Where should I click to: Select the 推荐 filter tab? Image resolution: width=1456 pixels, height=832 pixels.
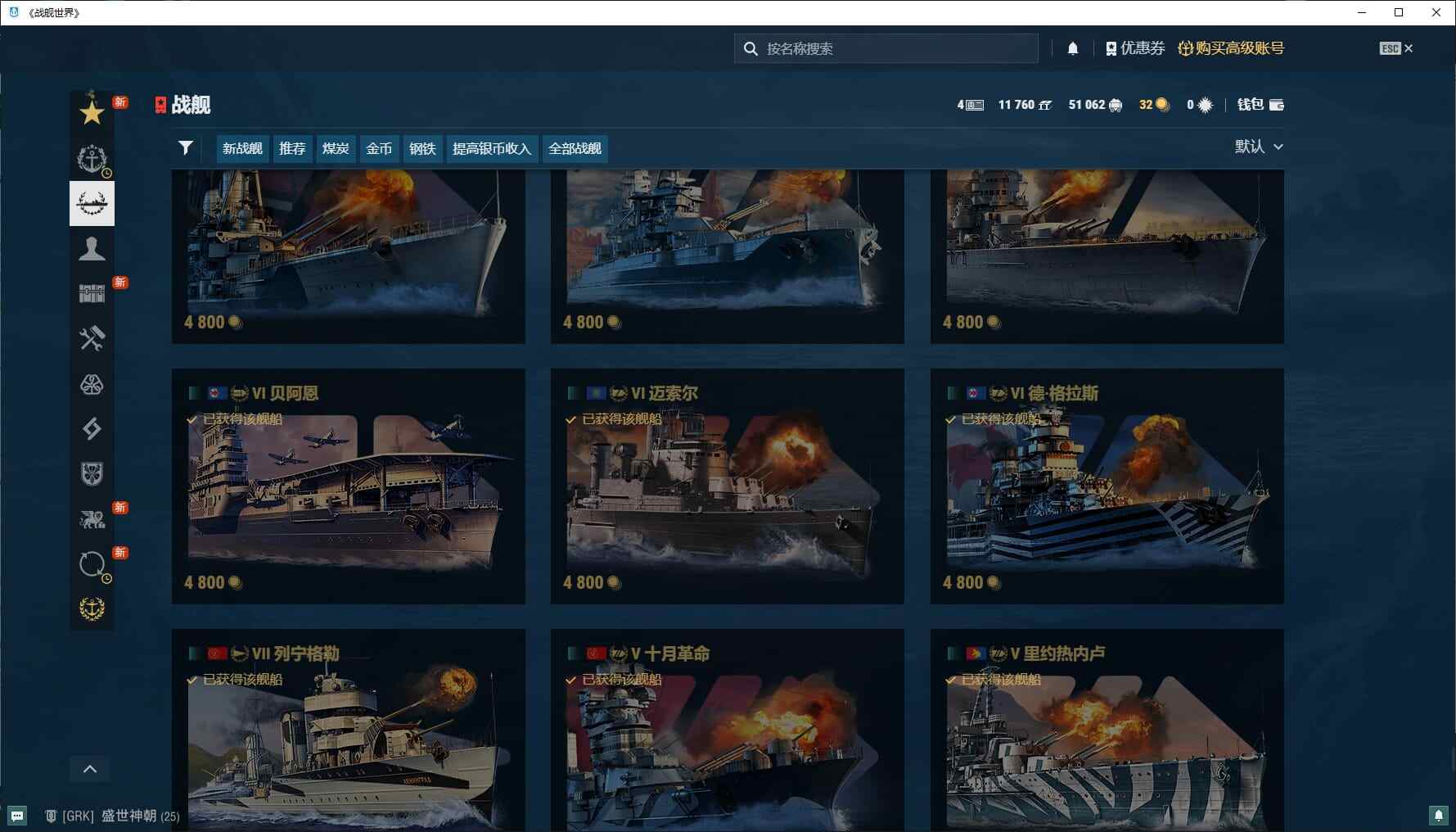point(292,148)
